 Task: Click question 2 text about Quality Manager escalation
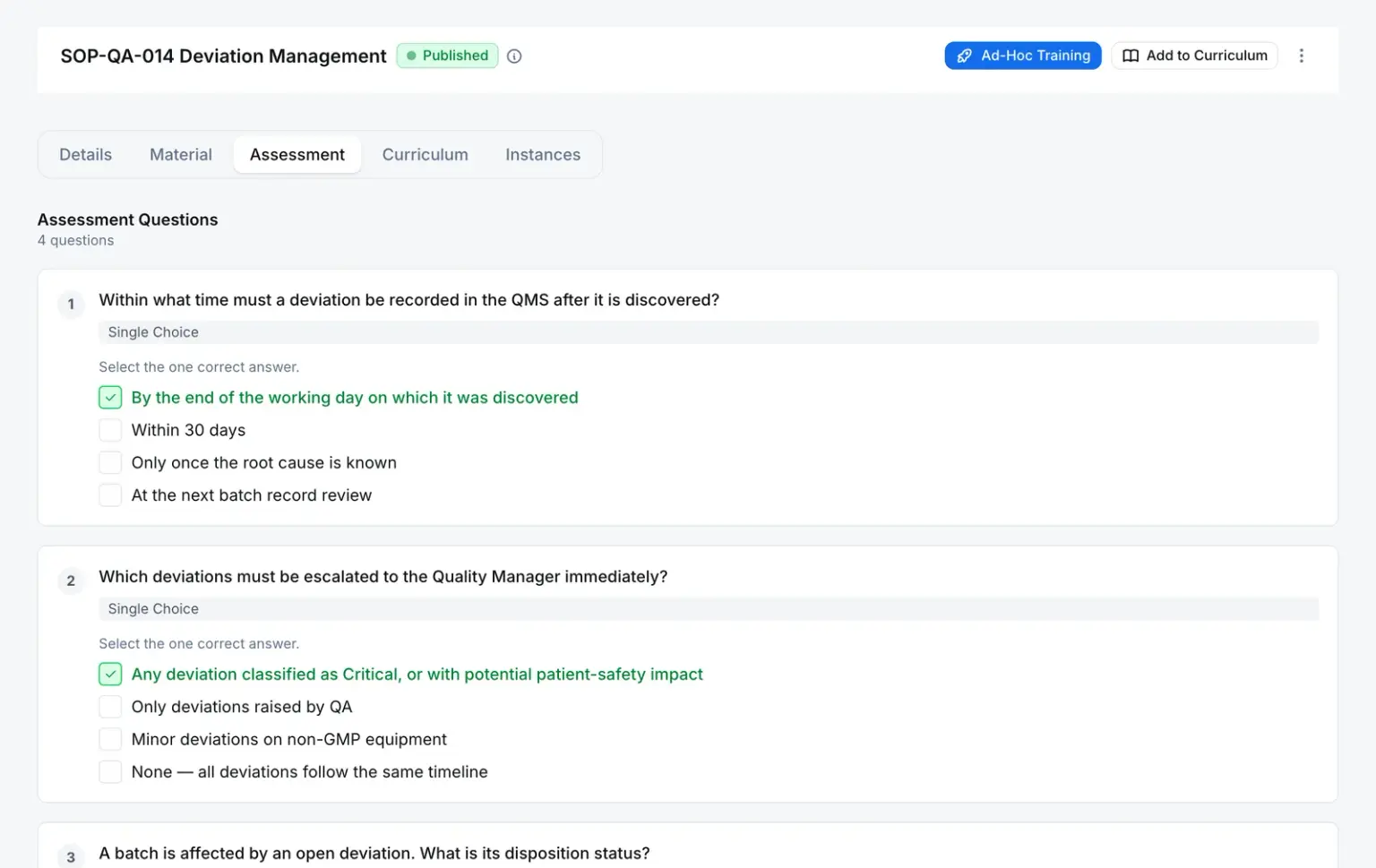[383, 577]
